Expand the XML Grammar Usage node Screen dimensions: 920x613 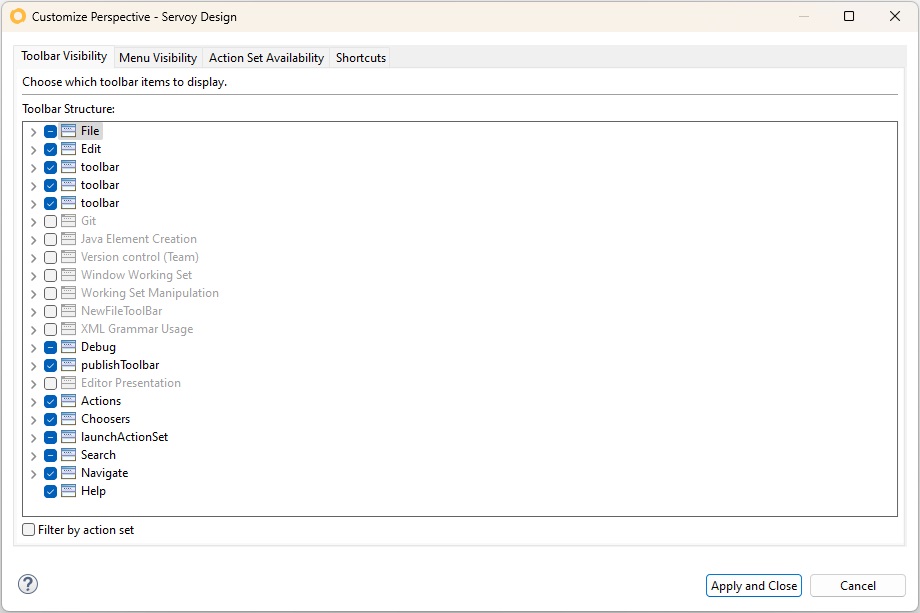pyautogui.click(x=33, y=329)
